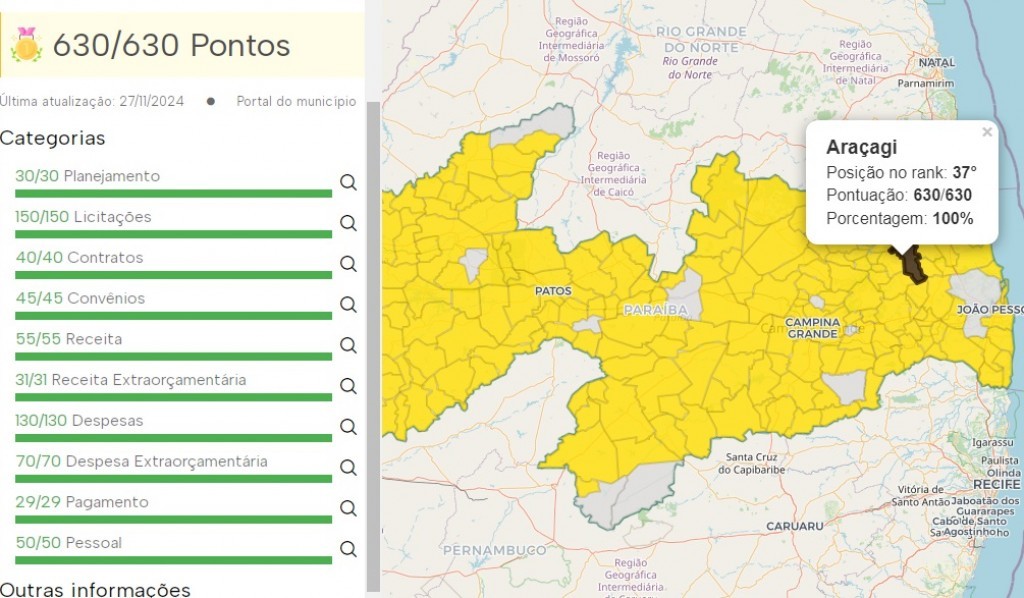Click the Despesas category label
Viewport: 1024px width, 598px height.
107,421
